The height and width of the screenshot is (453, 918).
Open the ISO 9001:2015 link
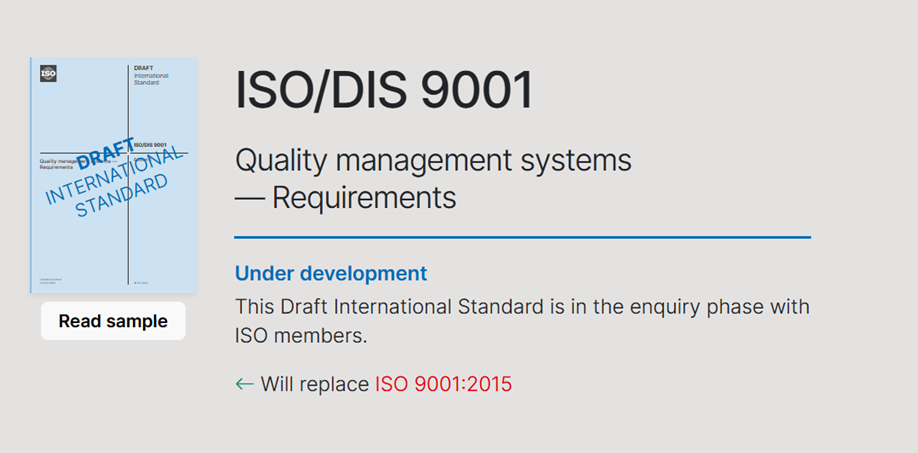tap(443, 385)
